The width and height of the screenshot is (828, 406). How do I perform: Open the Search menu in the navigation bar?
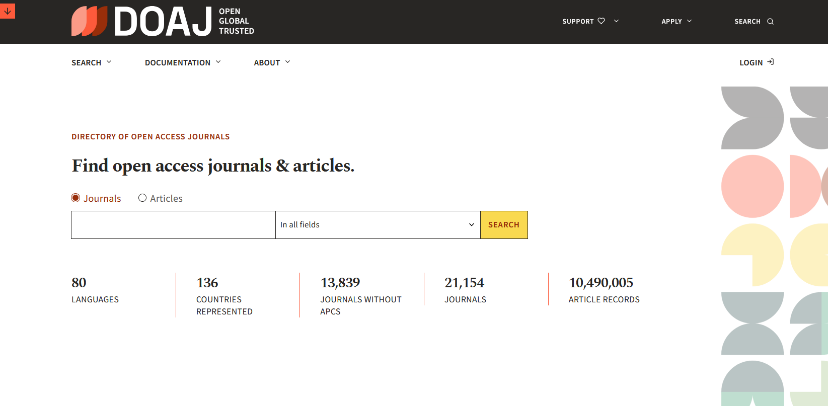coord(86,62)
